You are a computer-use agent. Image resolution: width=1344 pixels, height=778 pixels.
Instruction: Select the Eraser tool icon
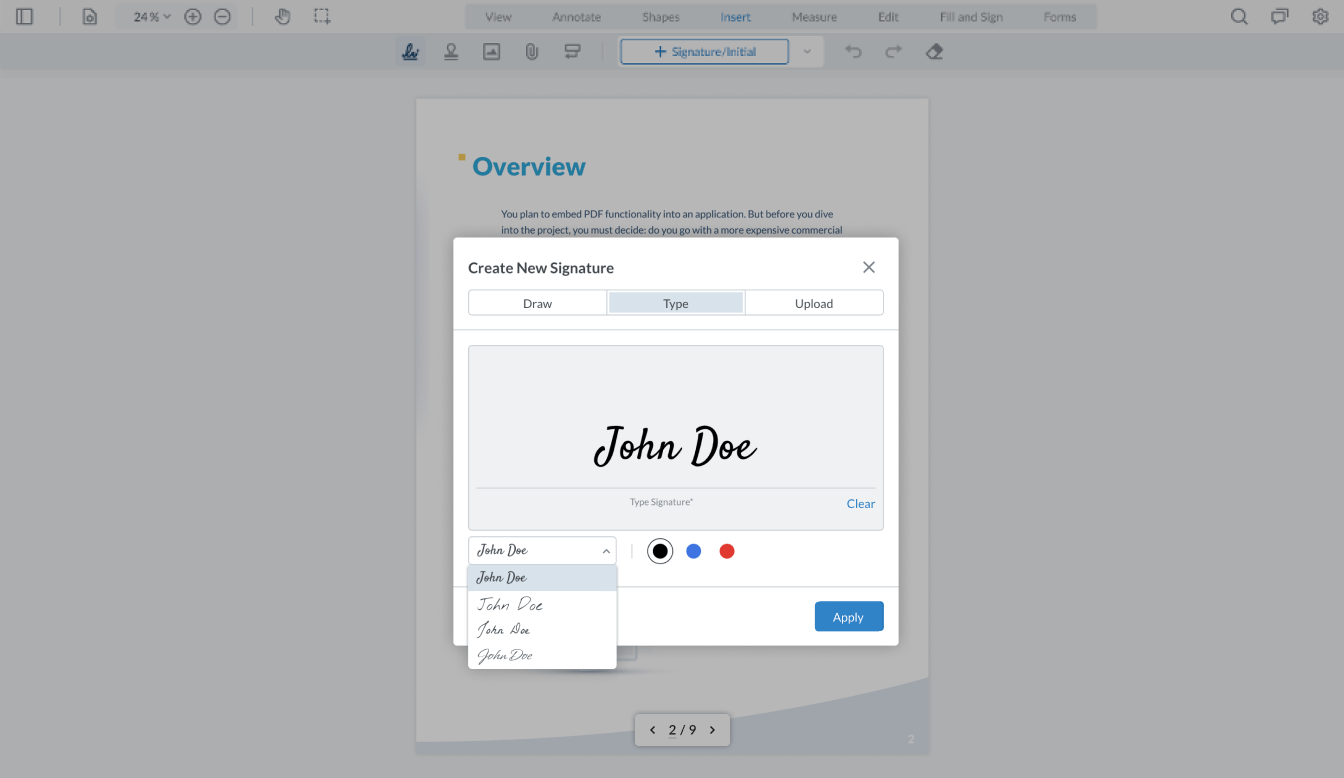(934, 52)
